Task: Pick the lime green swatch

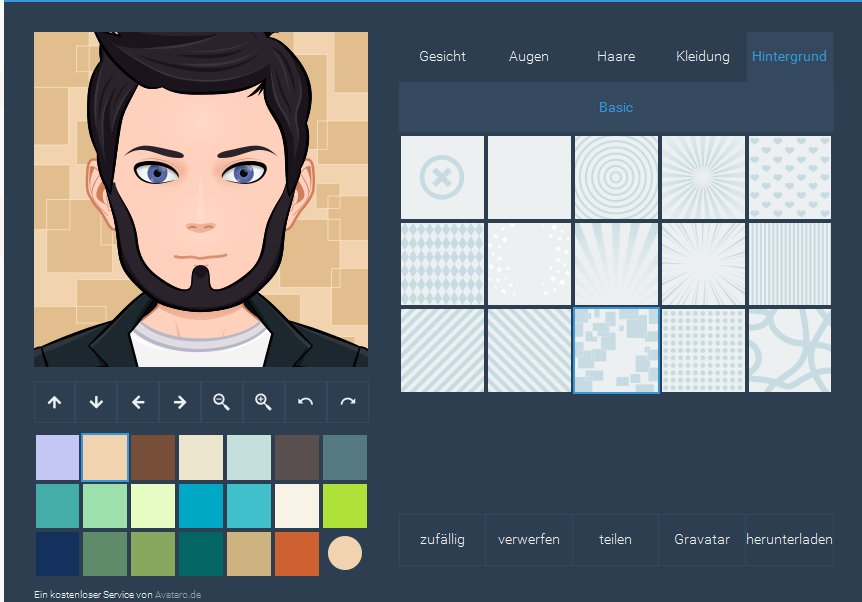Action: click(345, 506)
